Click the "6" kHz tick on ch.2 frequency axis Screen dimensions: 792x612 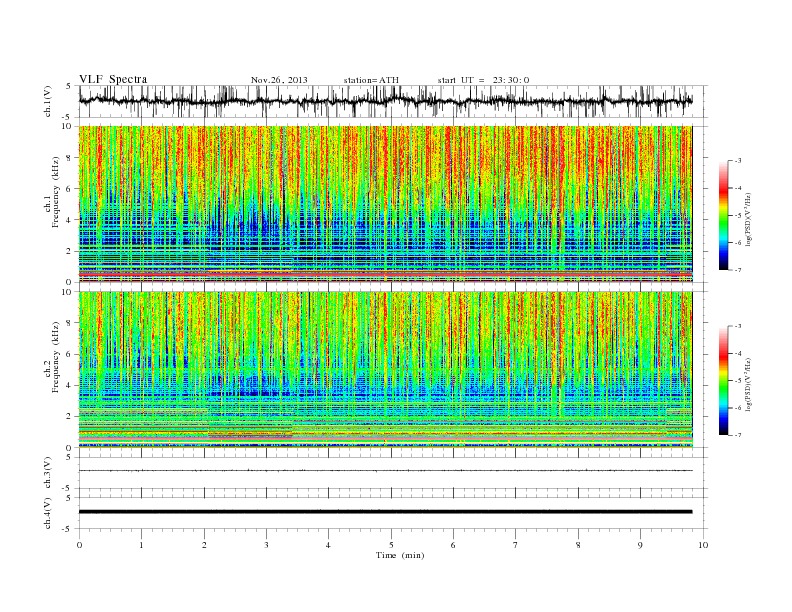pyautogui.click(x=69, y=354)
